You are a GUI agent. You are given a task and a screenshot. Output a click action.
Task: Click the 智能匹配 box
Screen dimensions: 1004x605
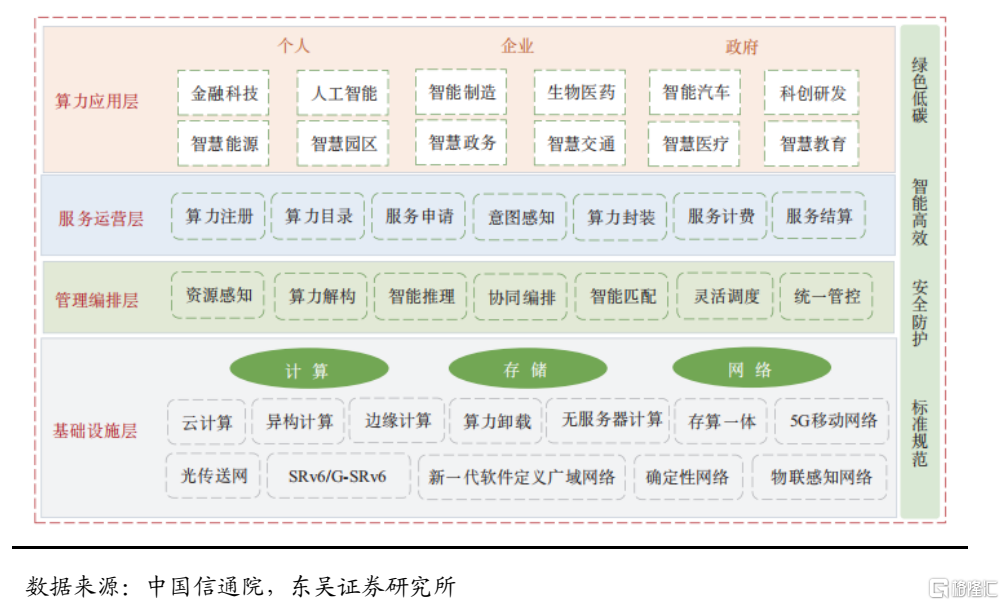tap(622, 296)
